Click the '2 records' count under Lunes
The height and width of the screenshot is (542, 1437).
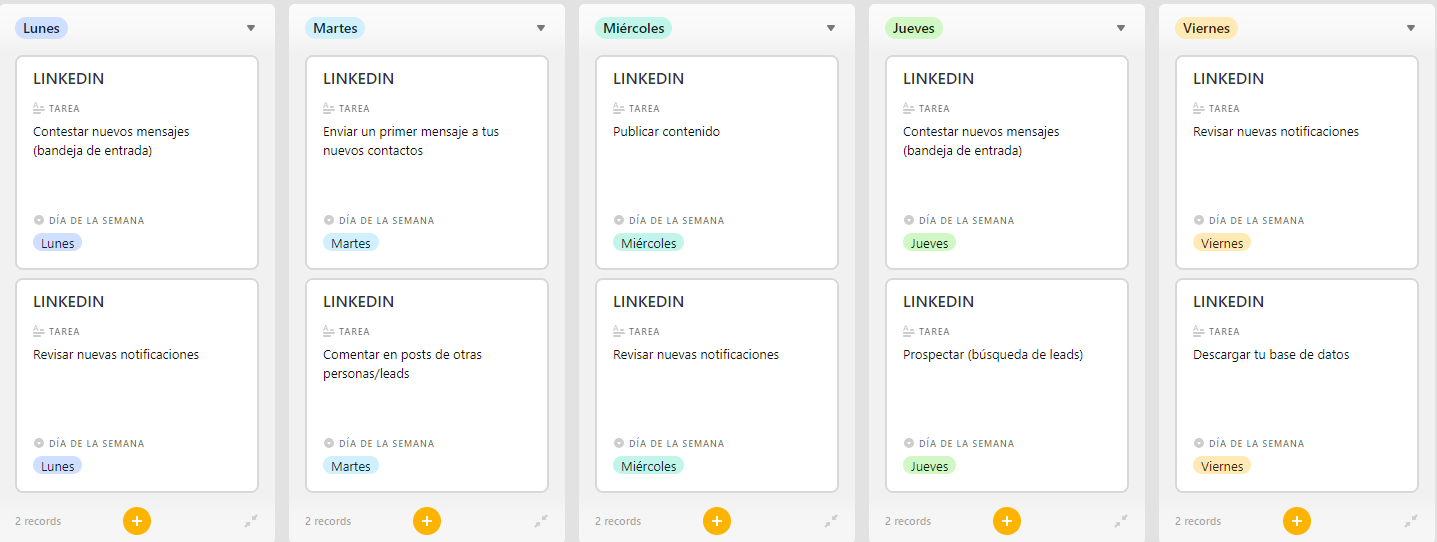point(38,521)
